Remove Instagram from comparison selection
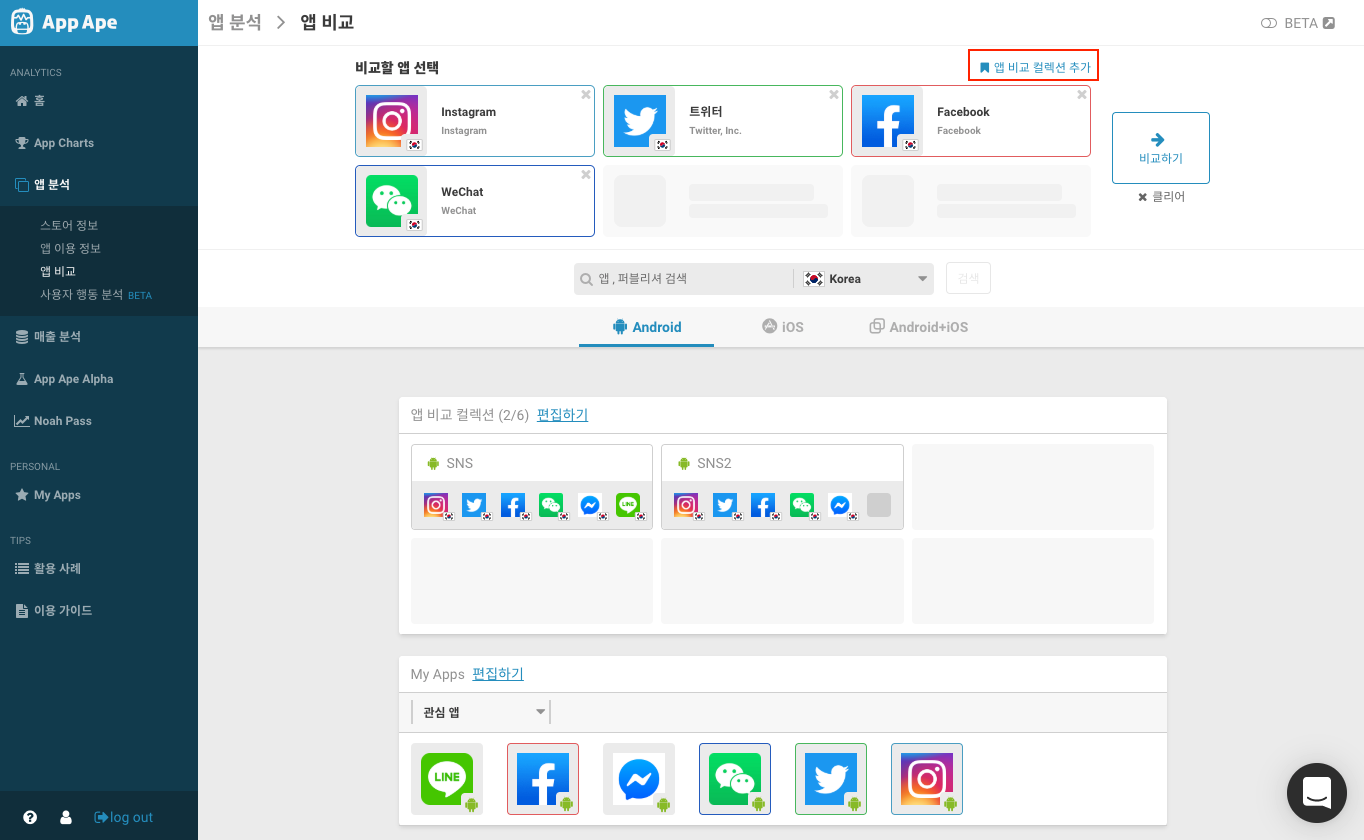Viewport: 1364px width, 840px height. [x=586, y=95]
